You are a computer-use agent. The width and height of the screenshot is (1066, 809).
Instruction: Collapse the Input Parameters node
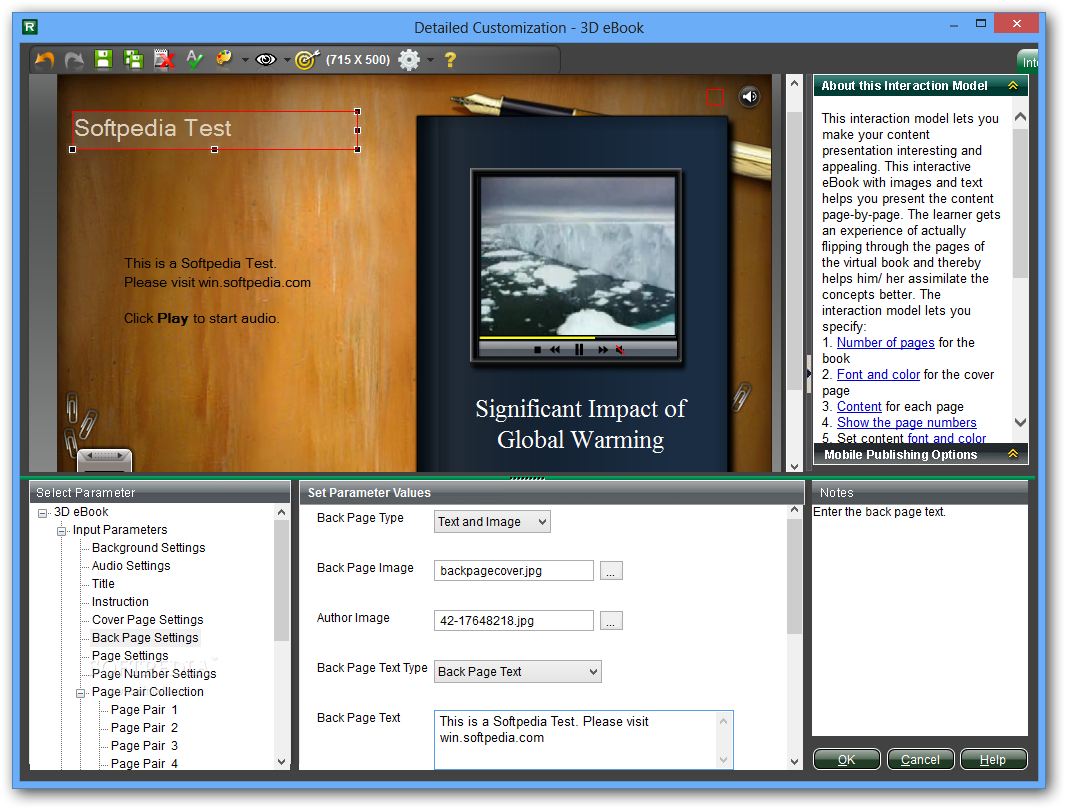tap(62, 531)
